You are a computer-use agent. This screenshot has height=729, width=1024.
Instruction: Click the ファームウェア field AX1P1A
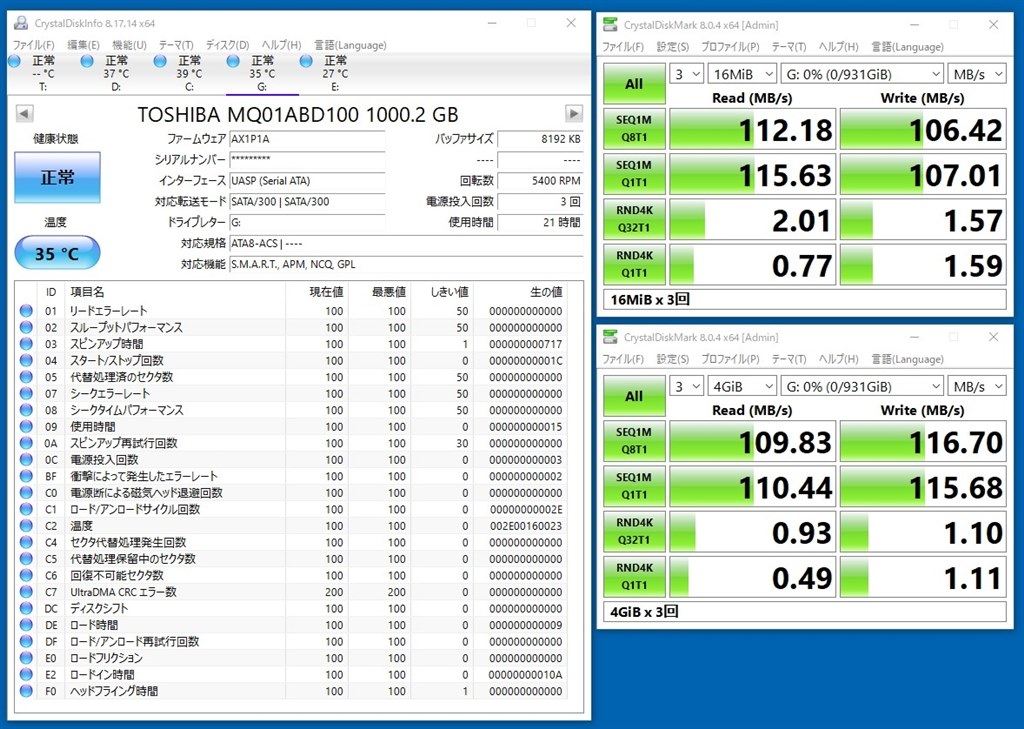(307, 139)
